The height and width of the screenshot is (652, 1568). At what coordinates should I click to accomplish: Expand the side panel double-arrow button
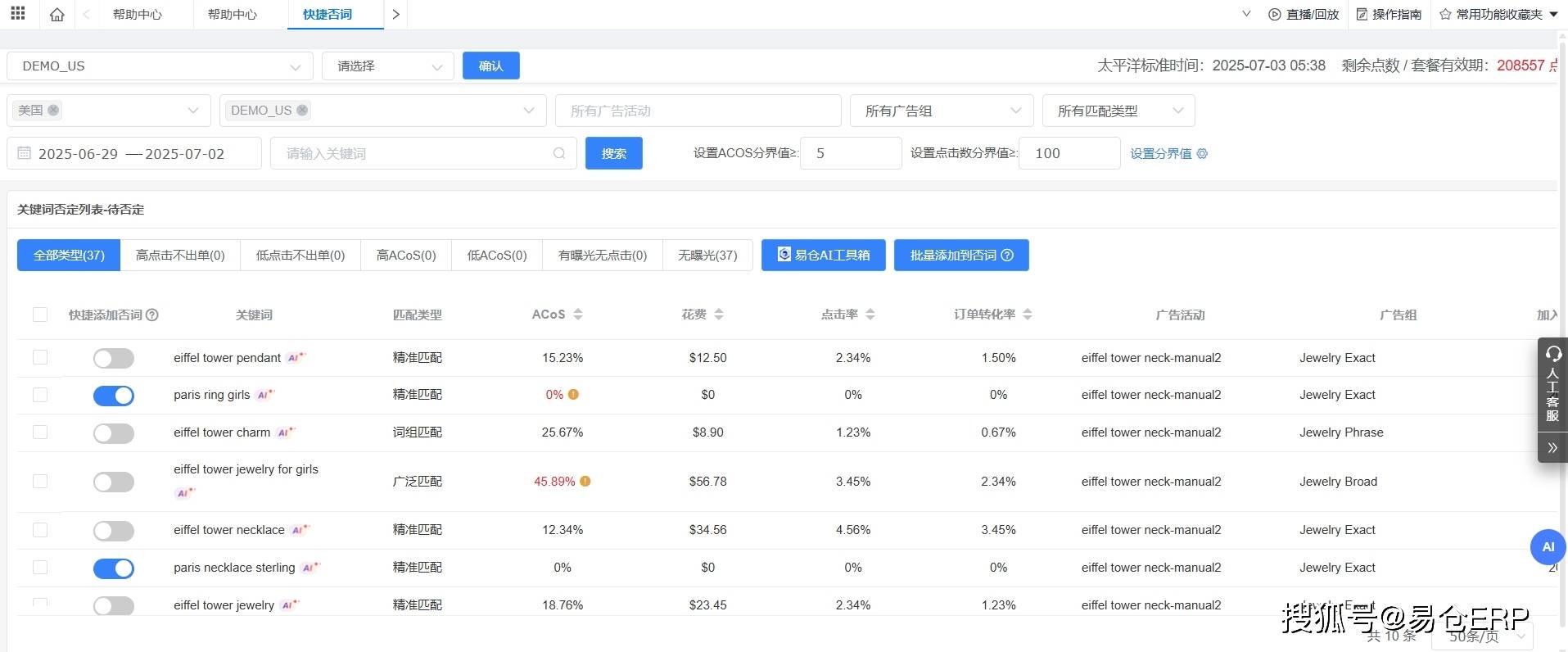tap(1552, 447)
